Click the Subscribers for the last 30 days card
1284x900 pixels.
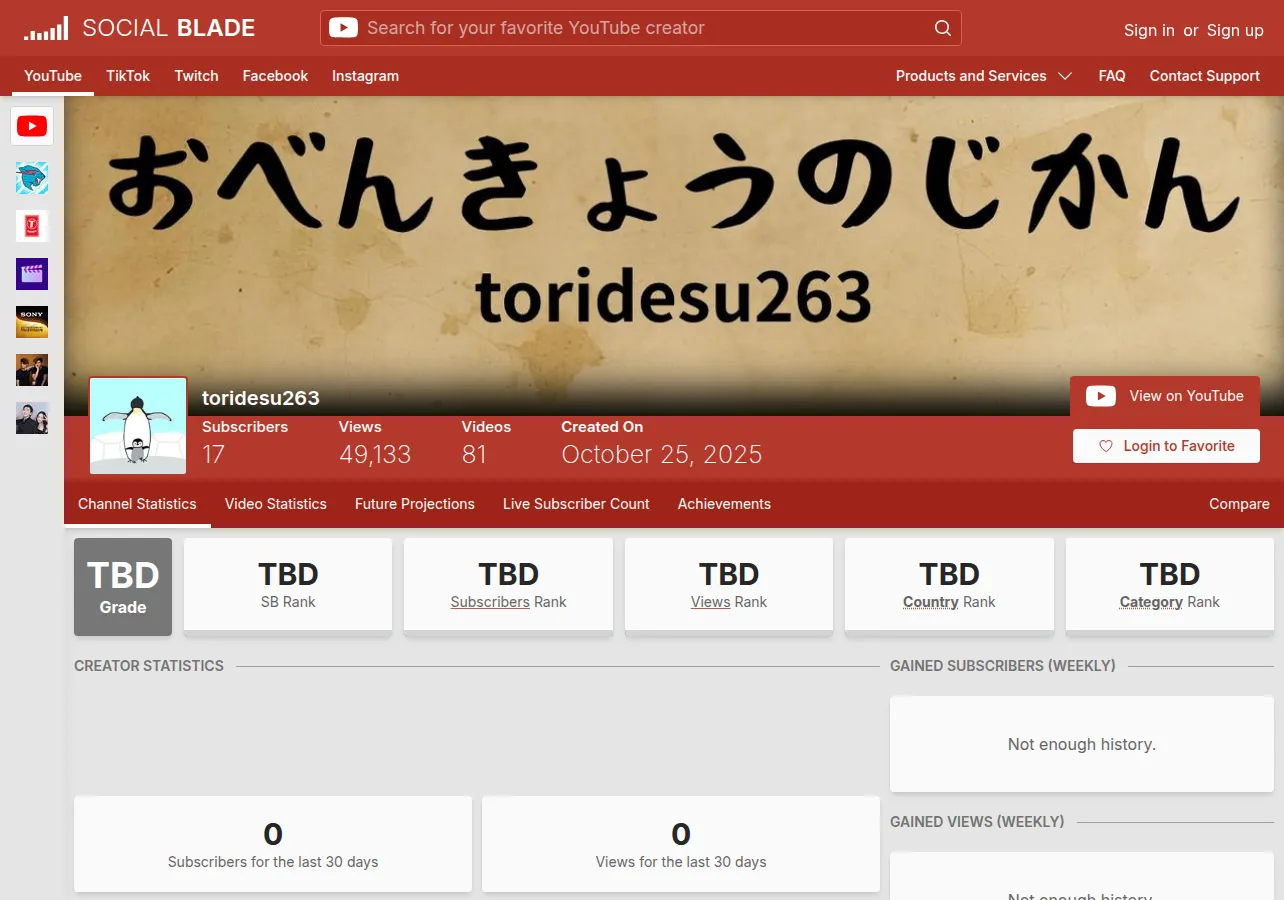(x=273, y=844)
